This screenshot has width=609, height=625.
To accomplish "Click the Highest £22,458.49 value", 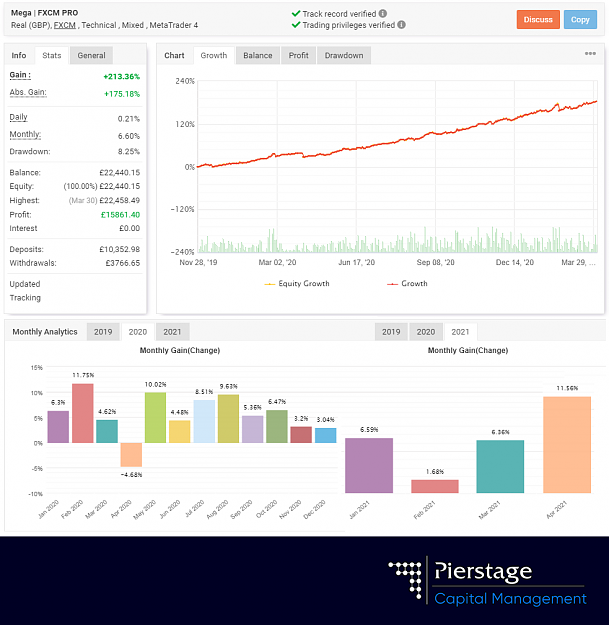I will point(120,200).
